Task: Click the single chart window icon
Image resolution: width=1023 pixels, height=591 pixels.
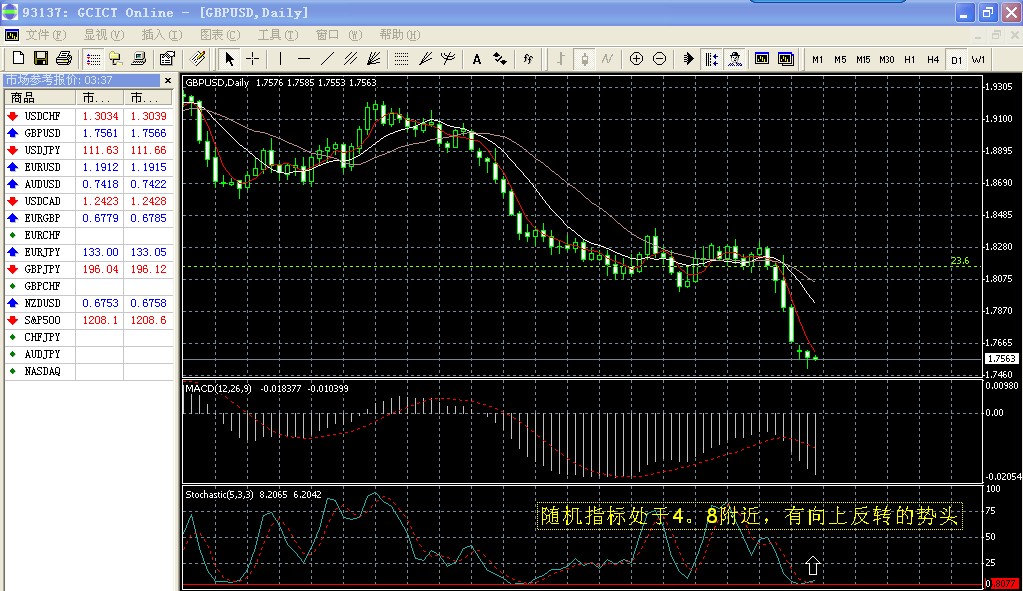Action: [762, 59]
